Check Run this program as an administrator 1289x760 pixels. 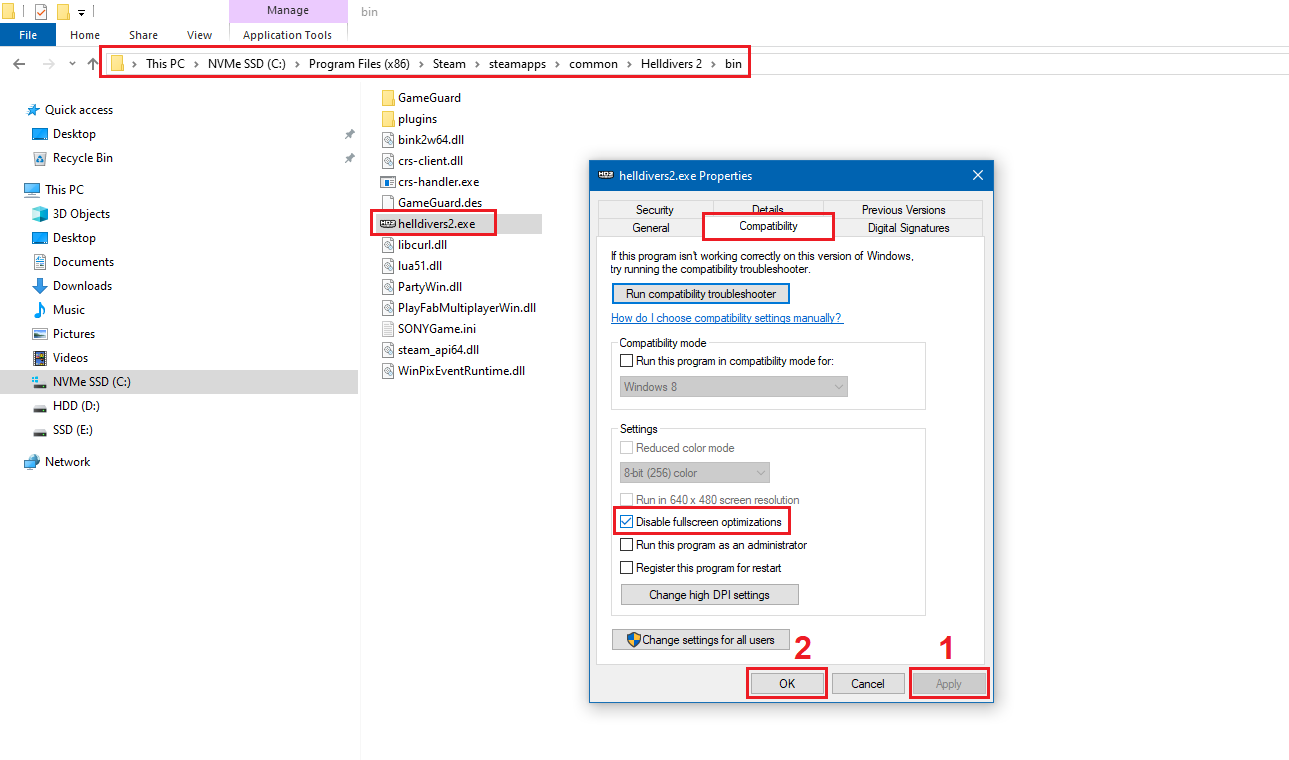(x=627, y=545)
